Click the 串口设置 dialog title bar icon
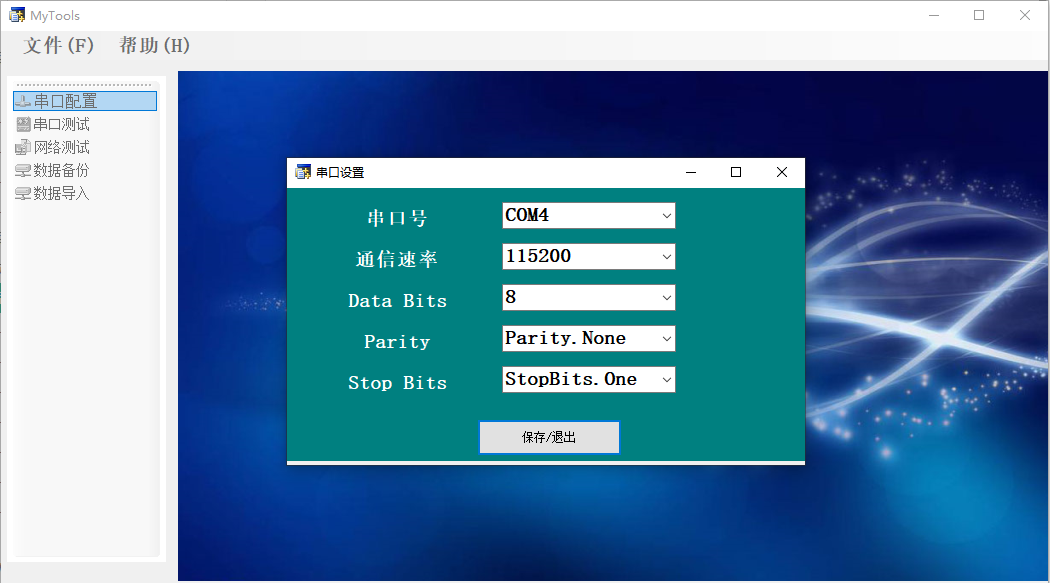 pos(302,172)
